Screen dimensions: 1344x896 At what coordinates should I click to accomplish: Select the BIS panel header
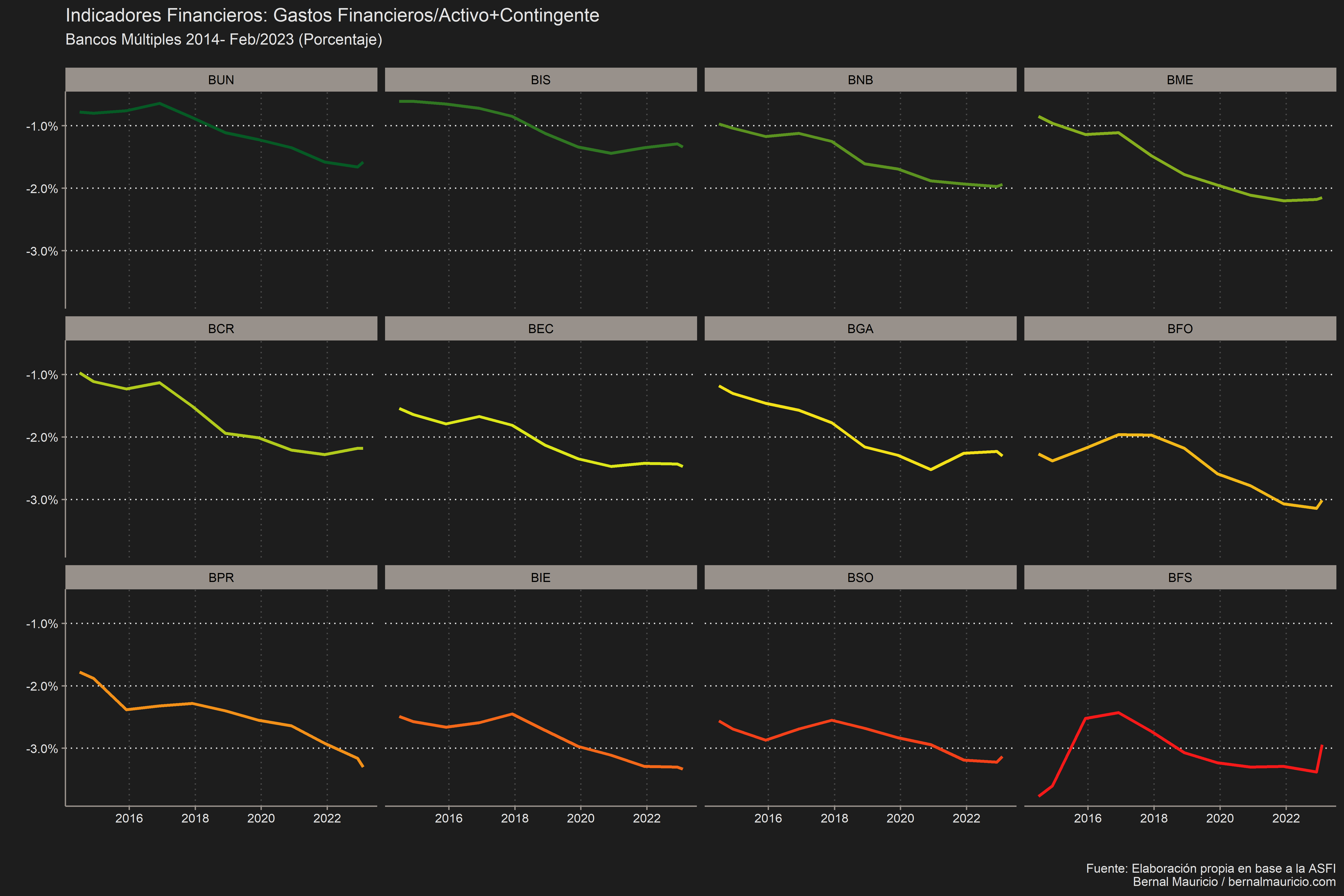[x=541, y=80]
